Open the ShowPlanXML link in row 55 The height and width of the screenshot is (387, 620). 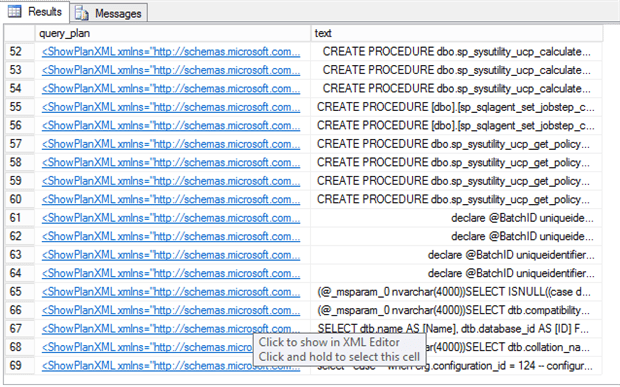pos(171,107)
